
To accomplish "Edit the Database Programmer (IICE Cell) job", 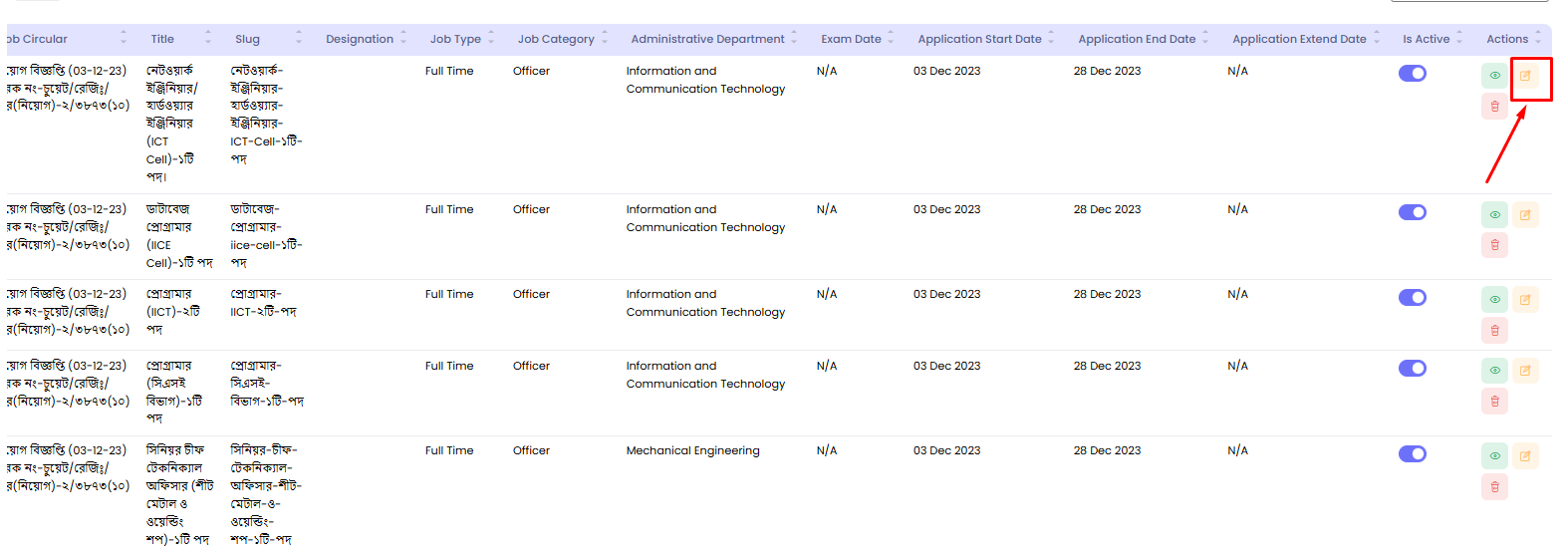I will tap(1525, 215).
